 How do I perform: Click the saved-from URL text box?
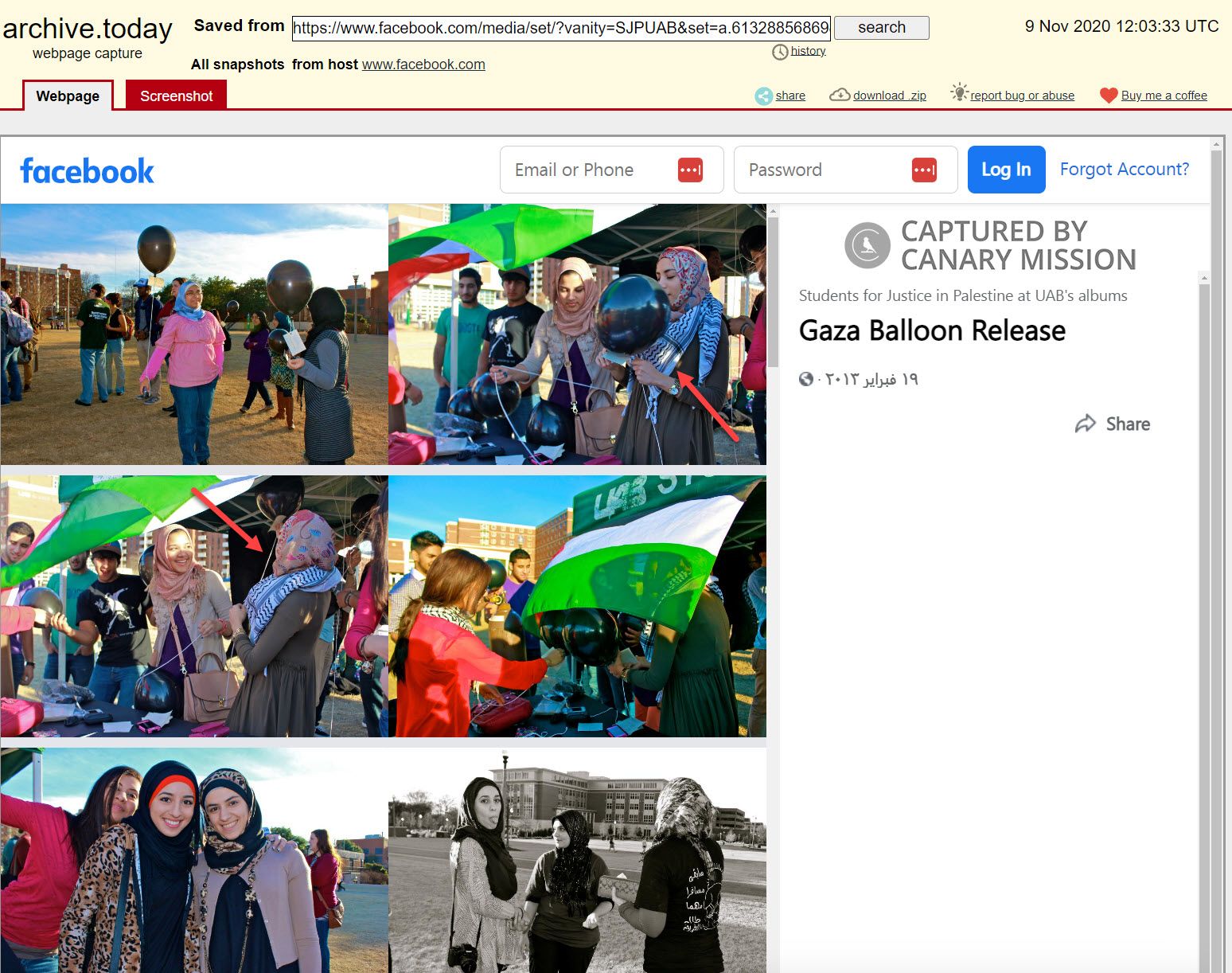(x=561, y=28)
